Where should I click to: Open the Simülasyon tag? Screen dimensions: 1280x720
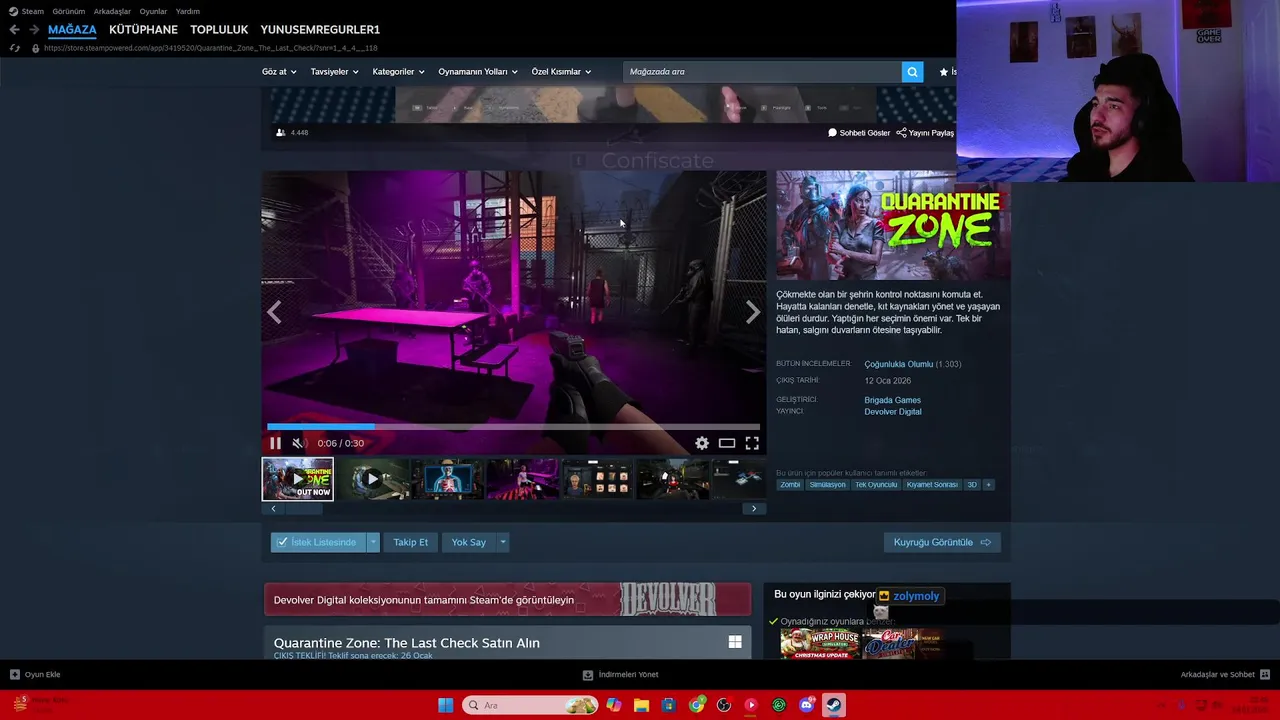[x=827, y=485]
